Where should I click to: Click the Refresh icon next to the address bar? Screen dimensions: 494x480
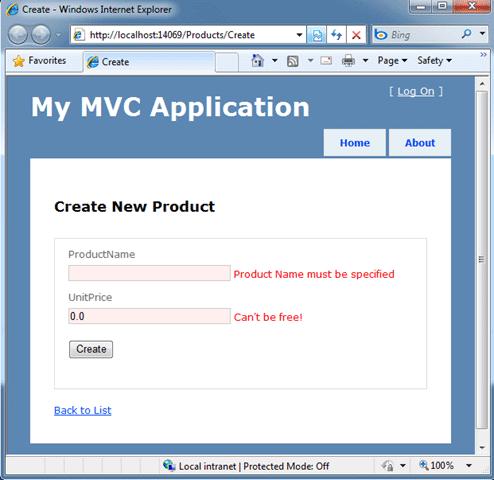point(336,35)
